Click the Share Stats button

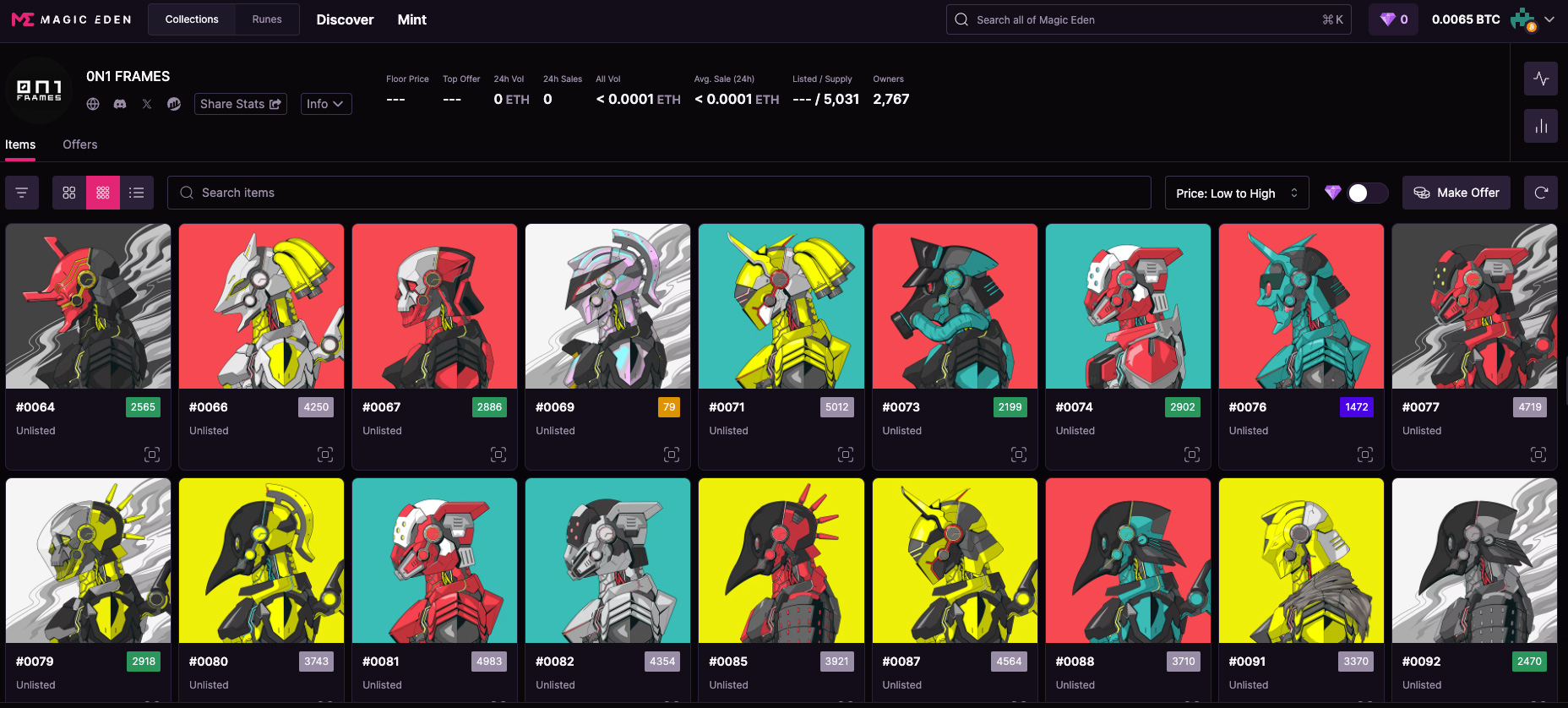point(240,104)
